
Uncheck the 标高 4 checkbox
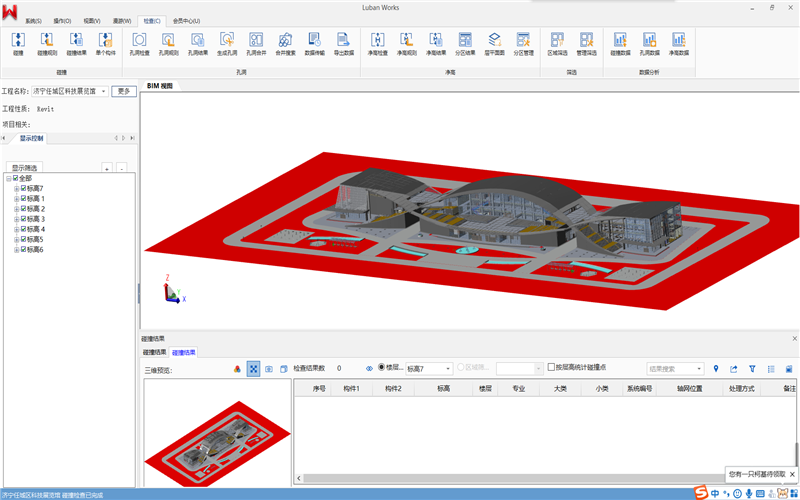23,229
